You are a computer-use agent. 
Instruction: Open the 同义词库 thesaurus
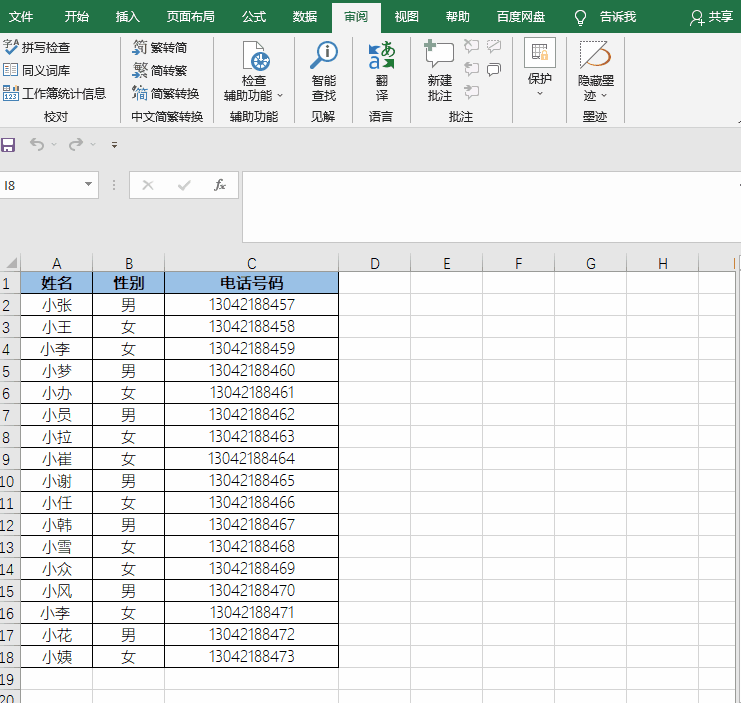click(x=37, y=70)
